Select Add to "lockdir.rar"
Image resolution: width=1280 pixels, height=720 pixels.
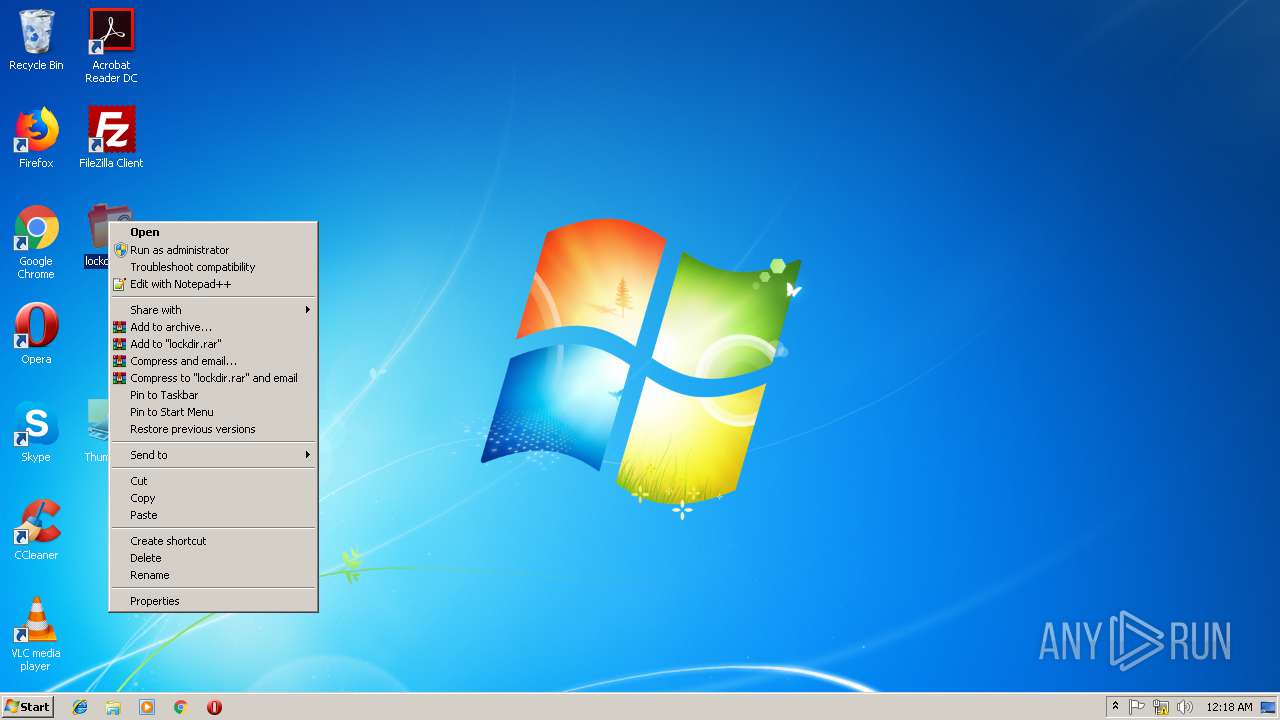point(213,344)
